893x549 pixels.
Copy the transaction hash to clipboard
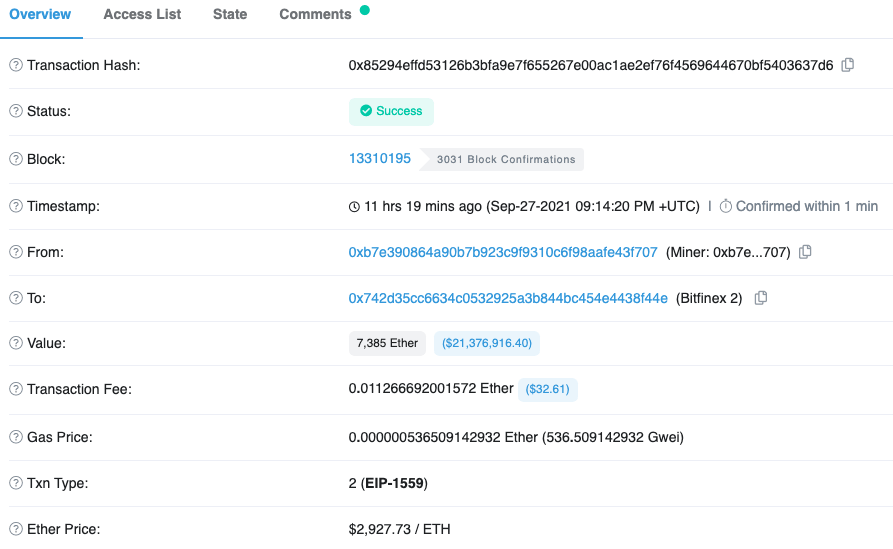(x=848, y=65)
